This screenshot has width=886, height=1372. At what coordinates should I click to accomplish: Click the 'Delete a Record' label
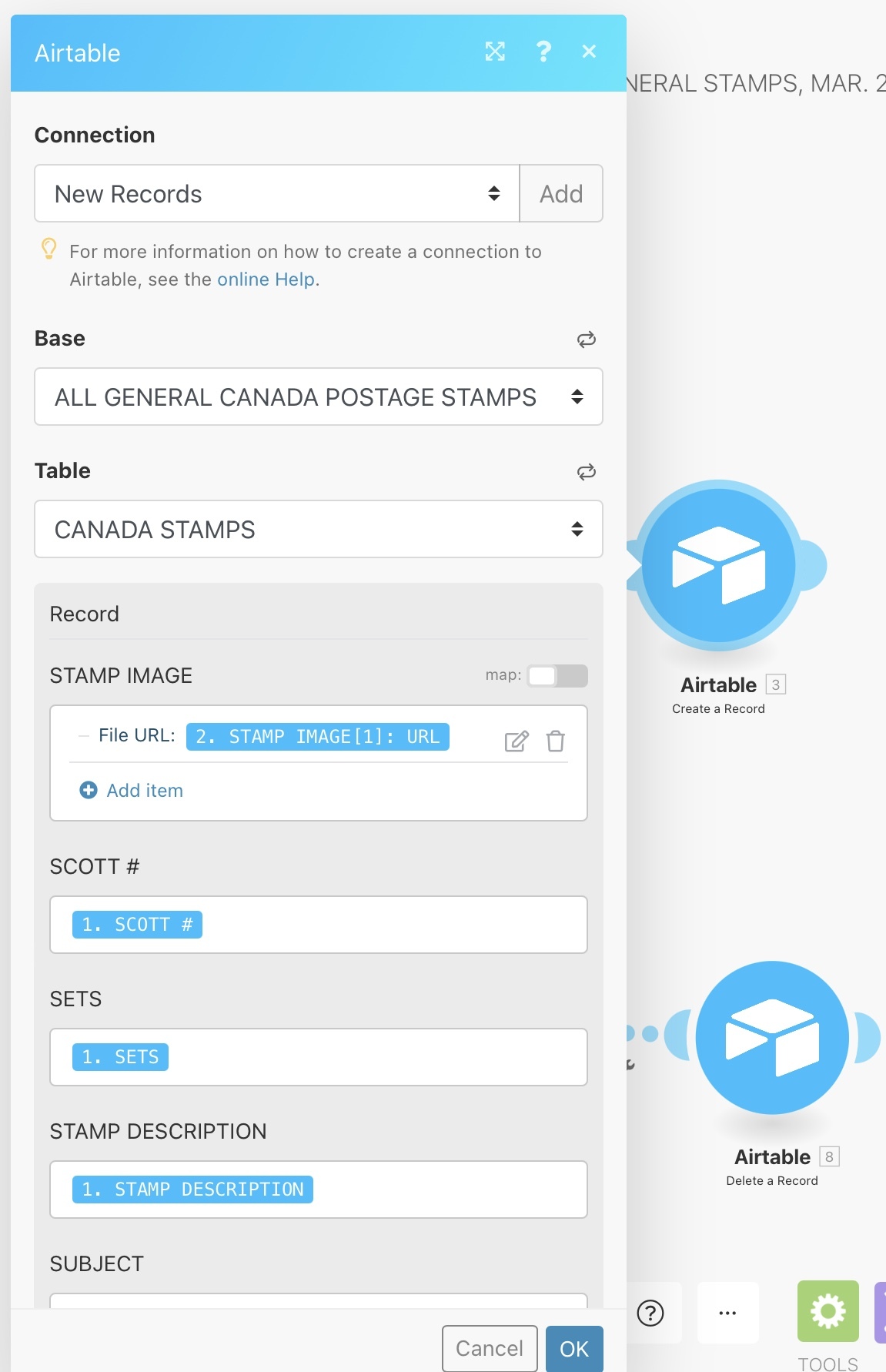coord(772,1181)
